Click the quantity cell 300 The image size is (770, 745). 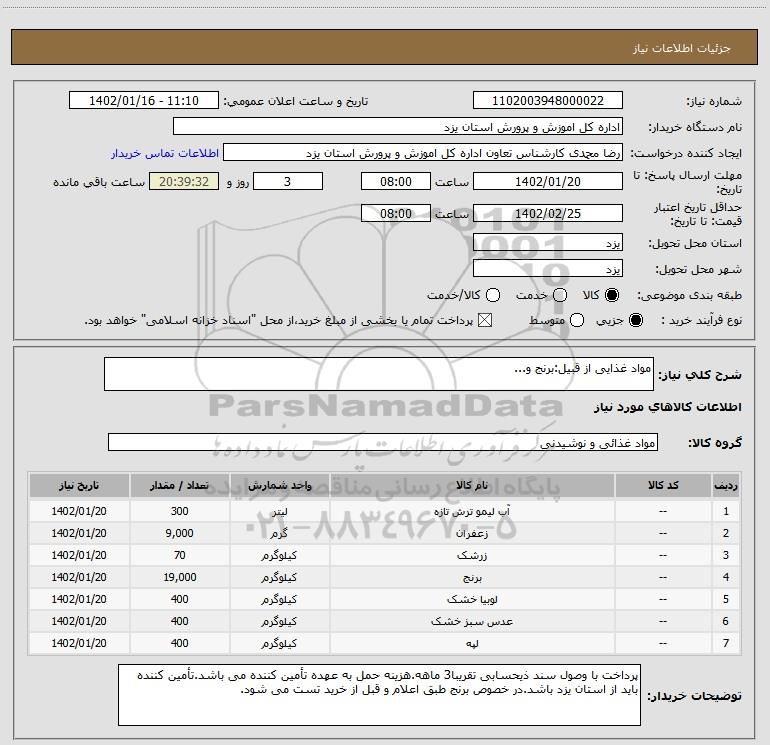180,511
